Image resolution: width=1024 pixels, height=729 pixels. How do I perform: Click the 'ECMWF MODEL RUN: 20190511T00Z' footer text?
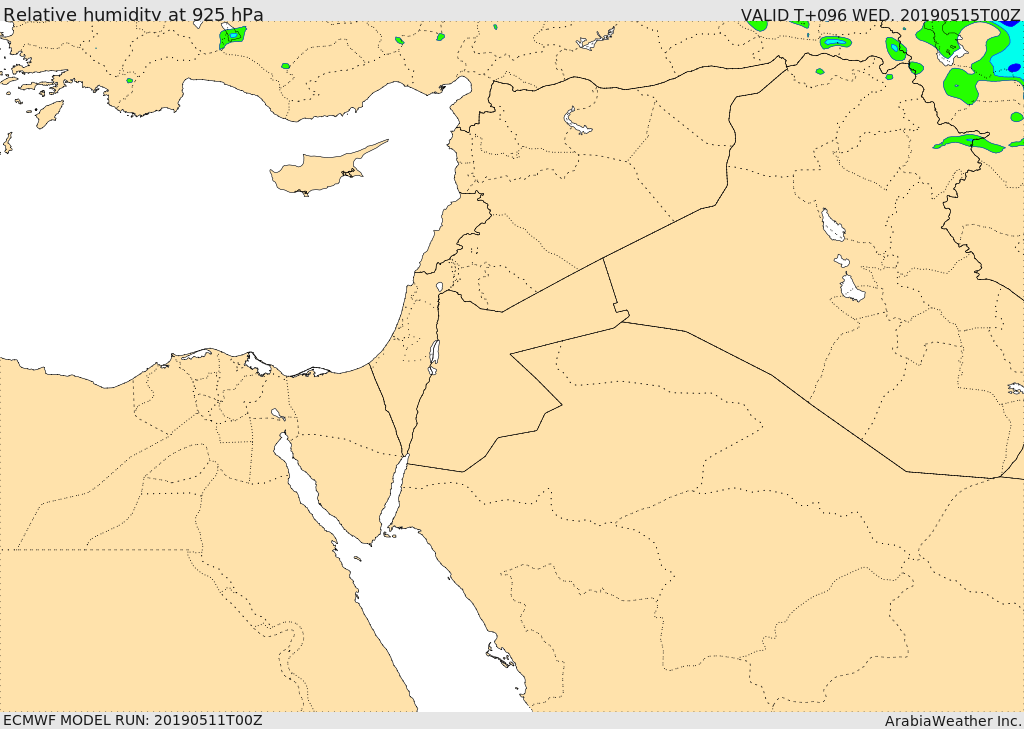(x=133, y=720)
